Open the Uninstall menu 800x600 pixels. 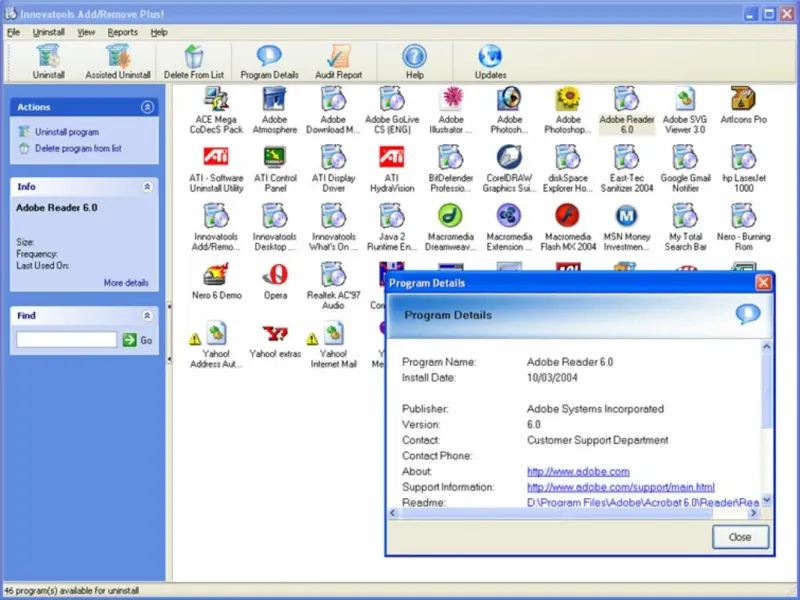pyautogui.click(x=48, y=32)
